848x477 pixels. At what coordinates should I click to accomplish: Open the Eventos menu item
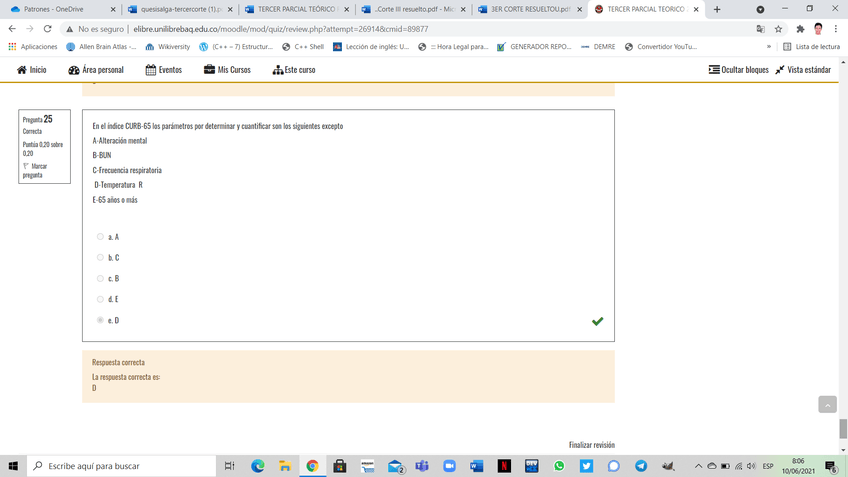coord(163,70)
